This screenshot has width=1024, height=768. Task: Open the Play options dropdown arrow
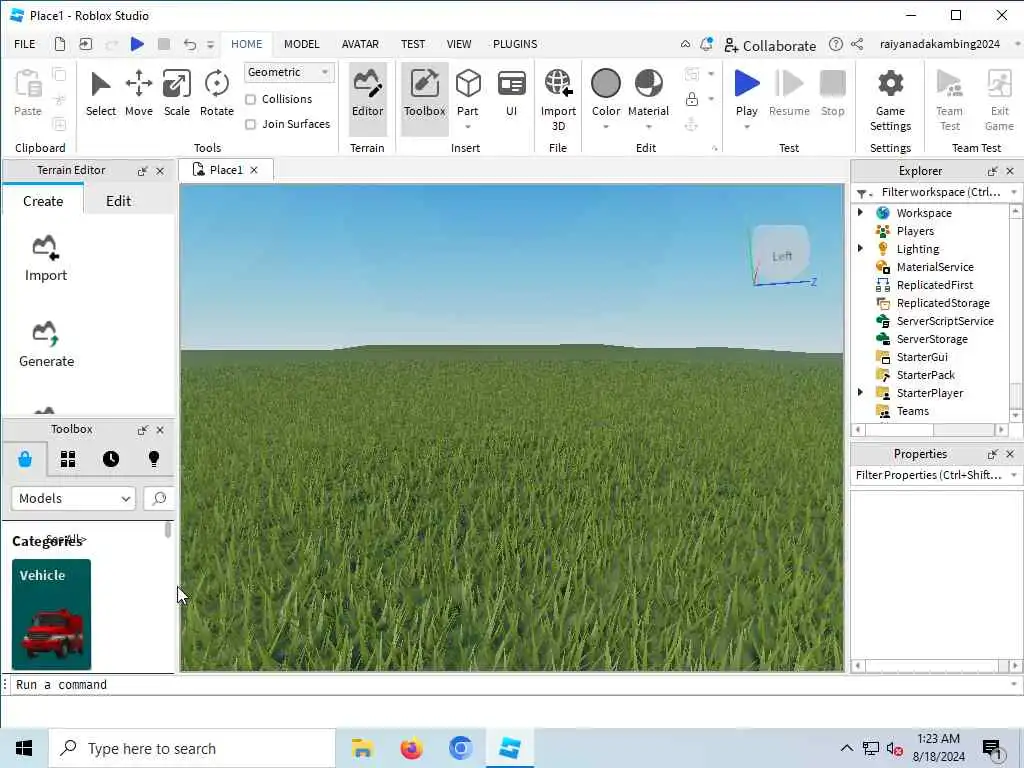click(x=746, y=127)
